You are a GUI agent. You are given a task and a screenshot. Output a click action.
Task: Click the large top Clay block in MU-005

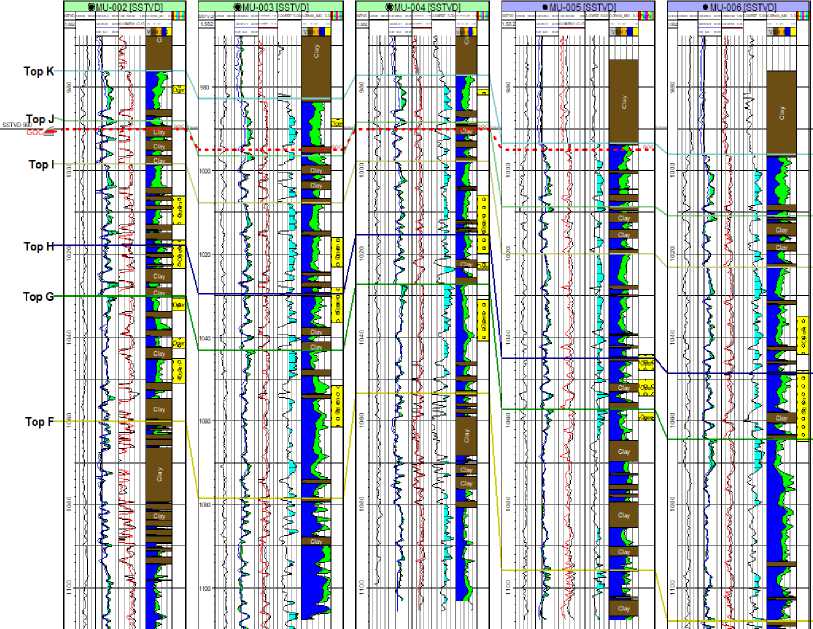tap(623, 101)
